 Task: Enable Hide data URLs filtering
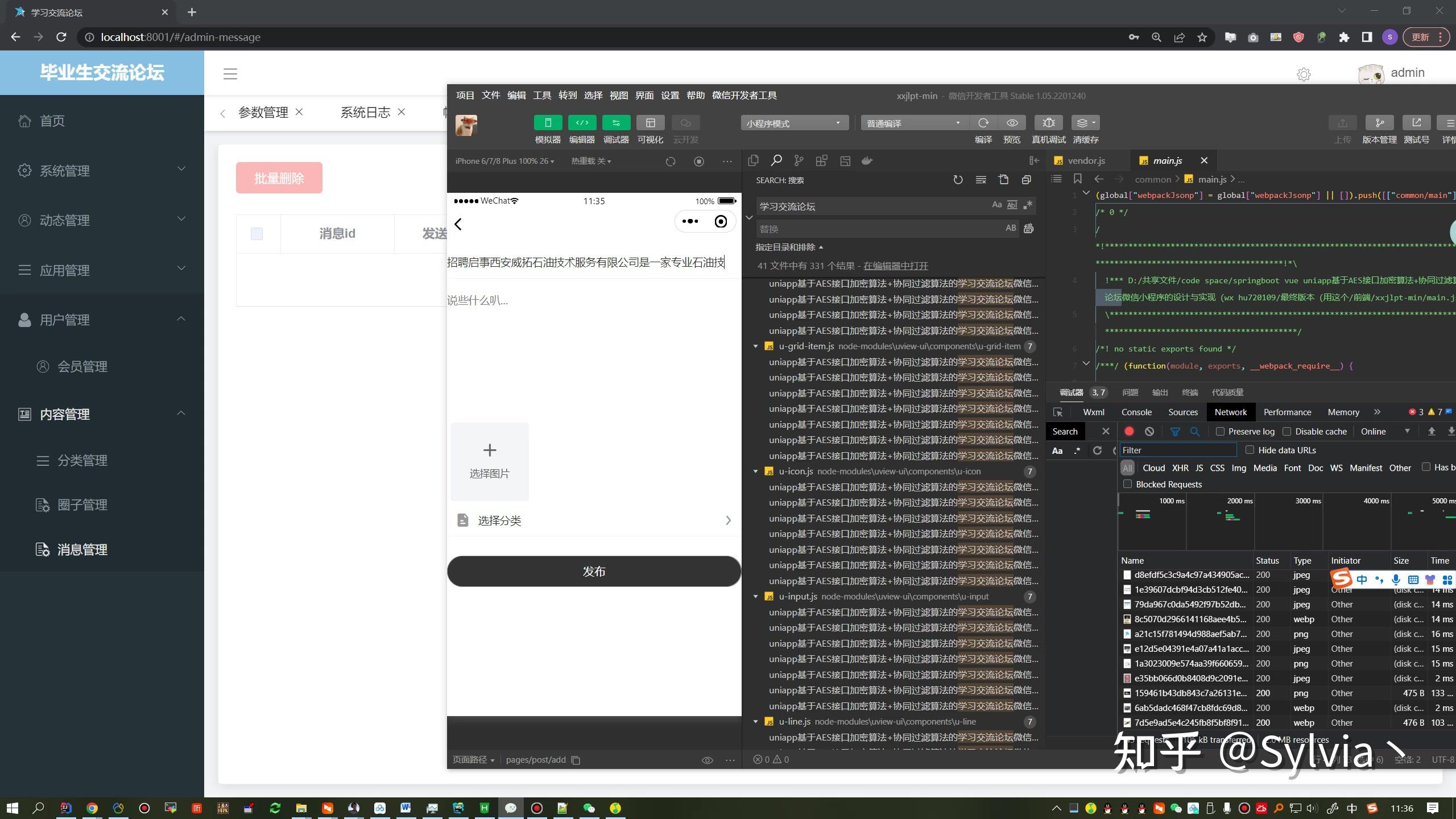click(x=1250, y=450)
